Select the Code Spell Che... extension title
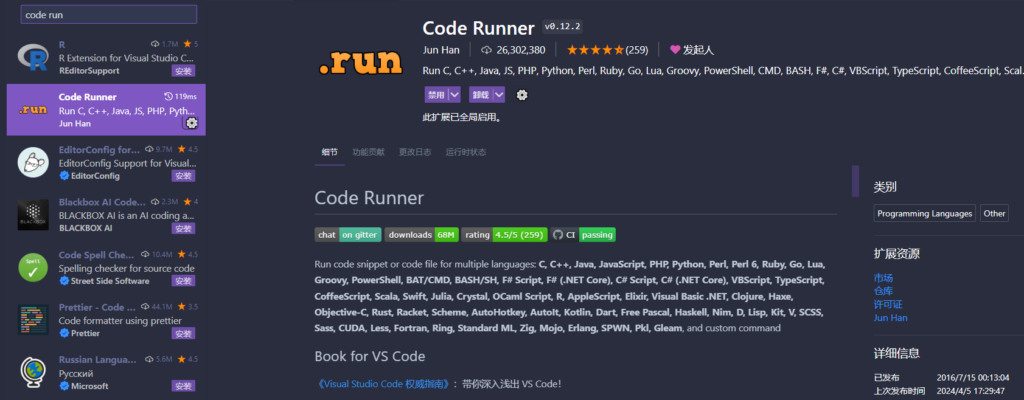Image resolution: width=1024 pixels, height=400 pixels. tap(97, 254)
